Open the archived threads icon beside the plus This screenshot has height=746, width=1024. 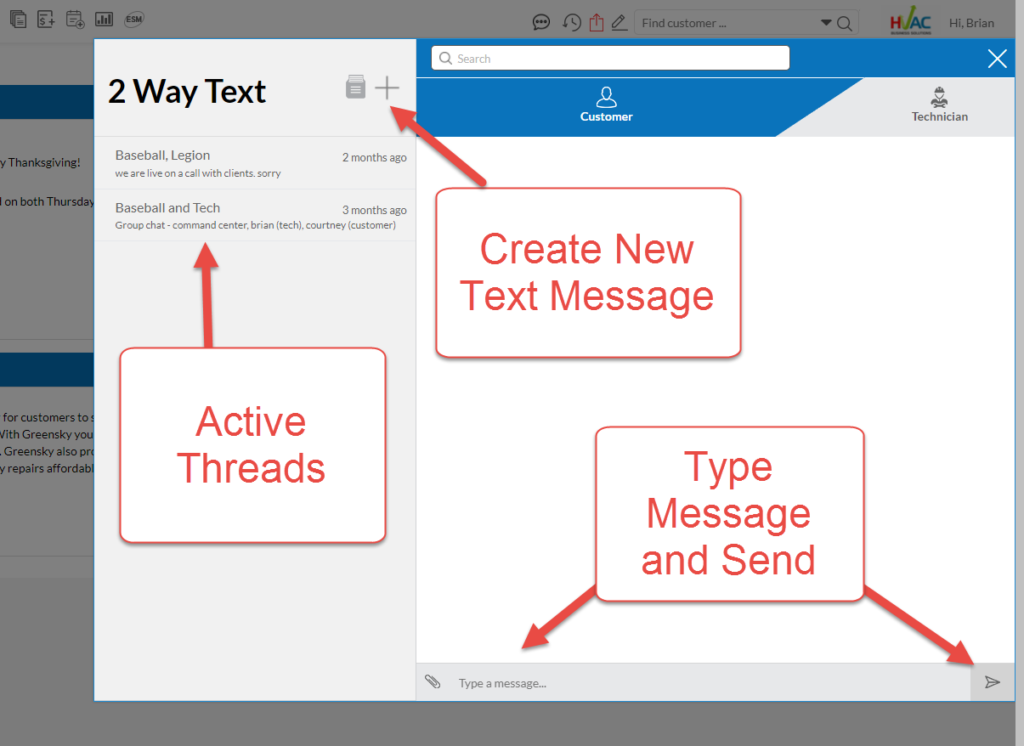pyautogui.click(x=356, y=87)
